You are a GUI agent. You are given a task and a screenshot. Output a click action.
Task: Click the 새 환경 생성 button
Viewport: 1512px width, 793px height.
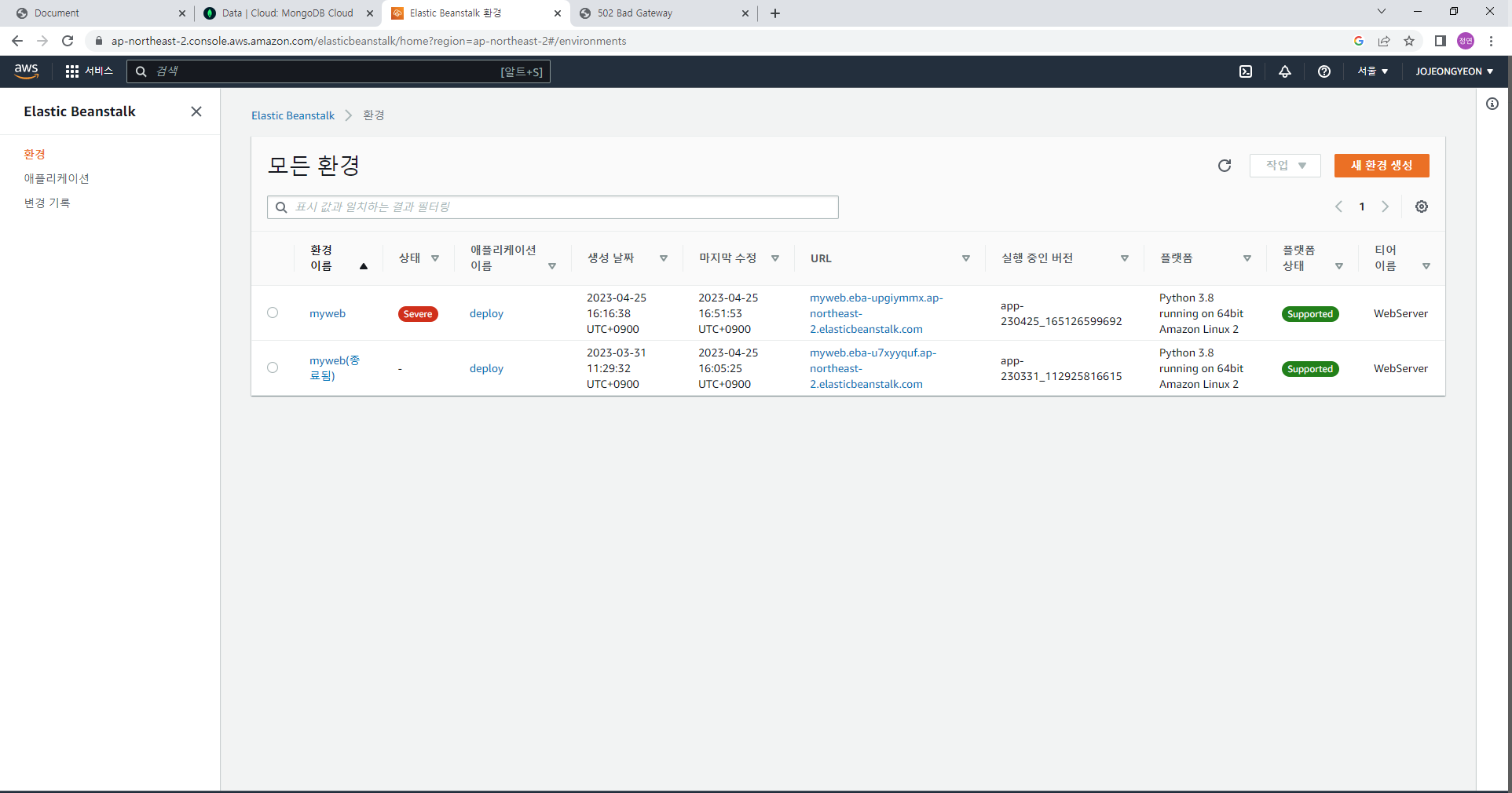1382,166
